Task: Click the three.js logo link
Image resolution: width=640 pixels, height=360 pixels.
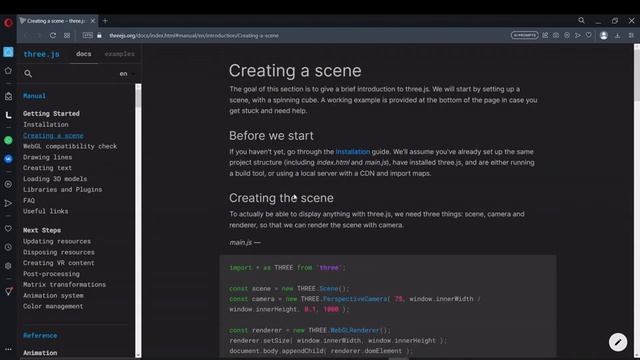Action: coord(41,54)
